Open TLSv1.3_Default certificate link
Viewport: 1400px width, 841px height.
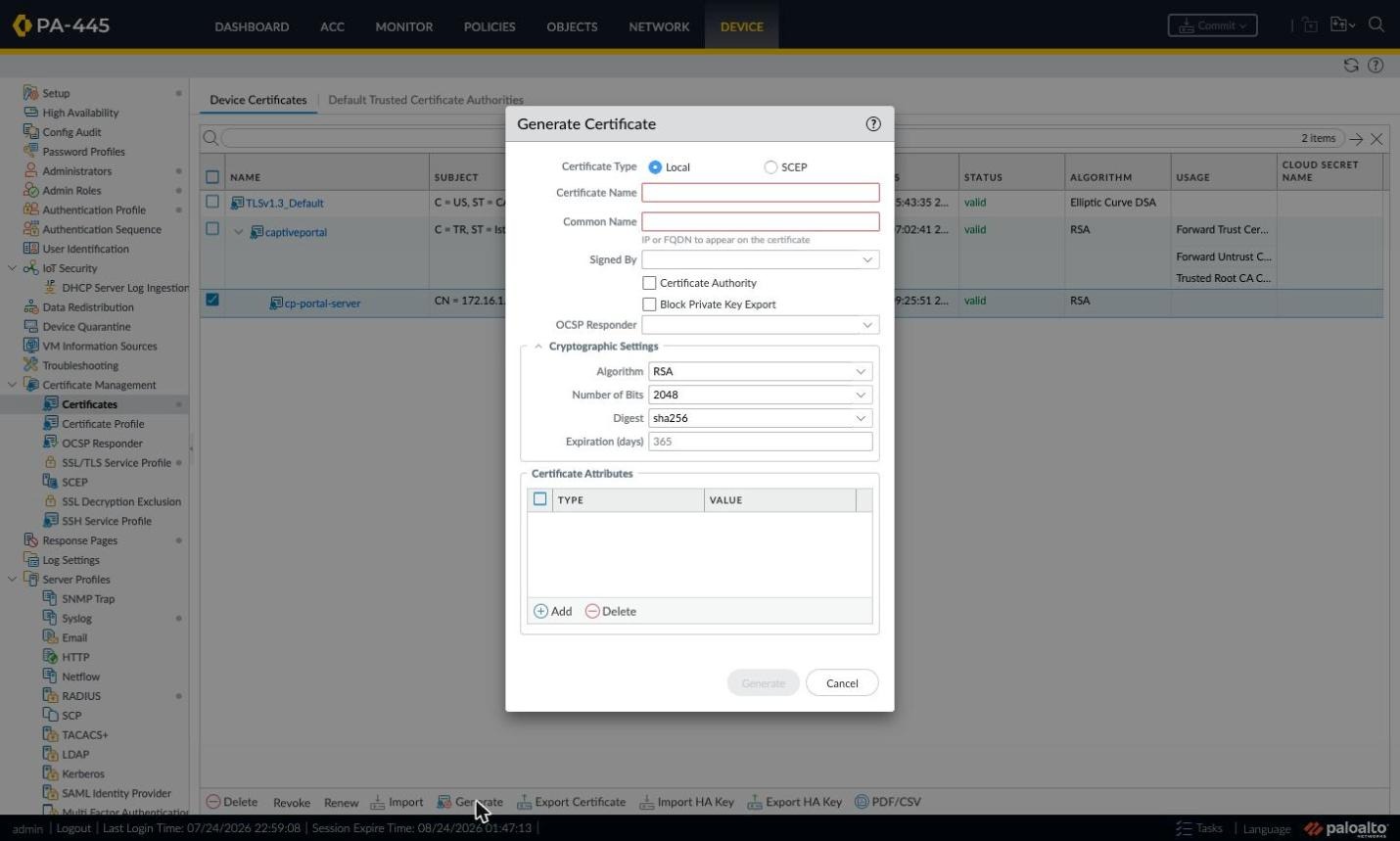(284, 204)
